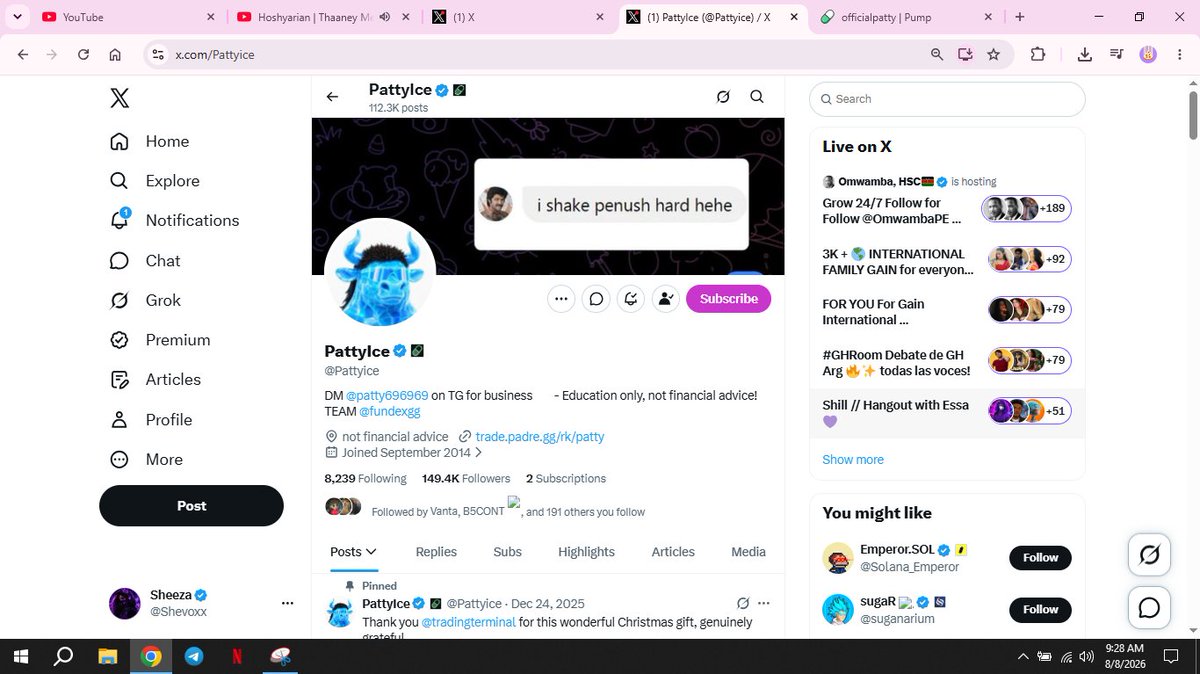Switch to the Media tab

click(x=748, y=552)
